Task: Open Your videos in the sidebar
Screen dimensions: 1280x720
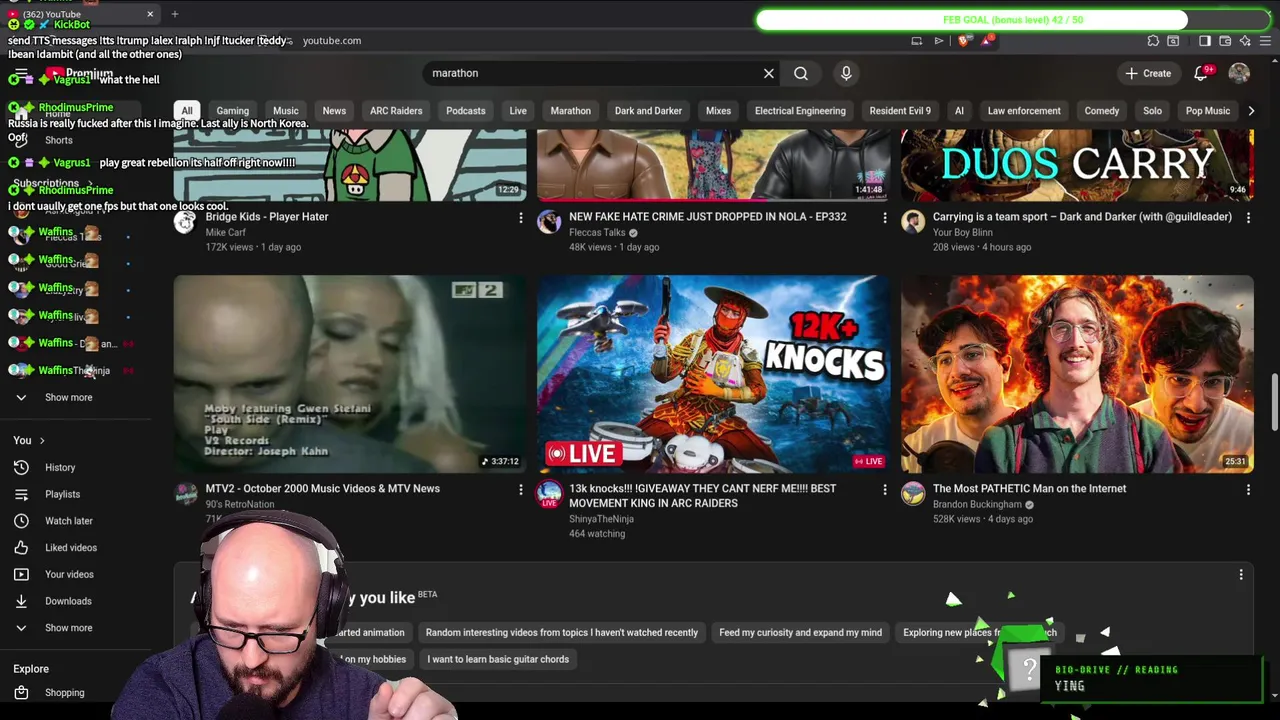Action: click(69, 575)
